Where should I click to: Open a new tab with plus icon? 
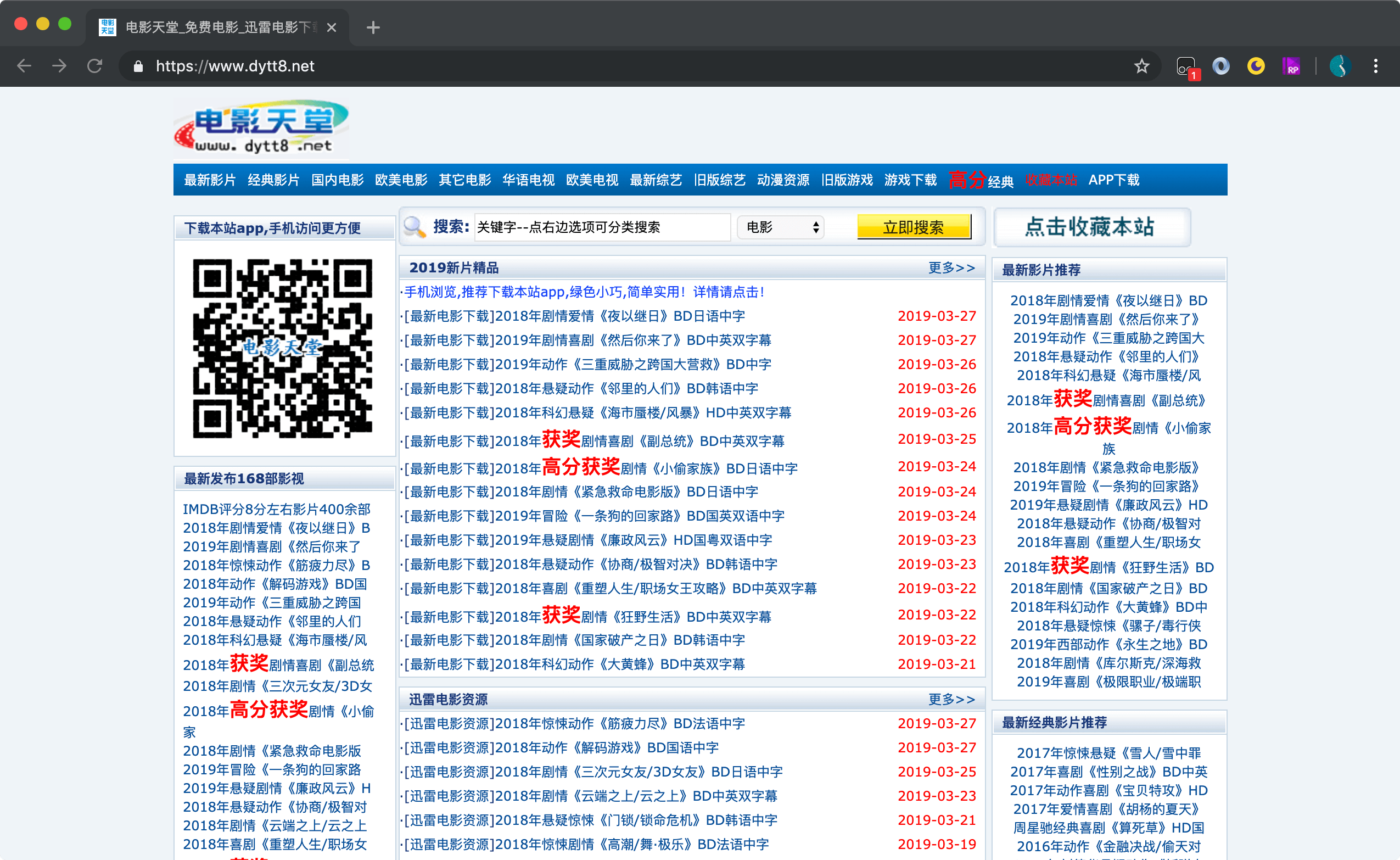point(373,27)
